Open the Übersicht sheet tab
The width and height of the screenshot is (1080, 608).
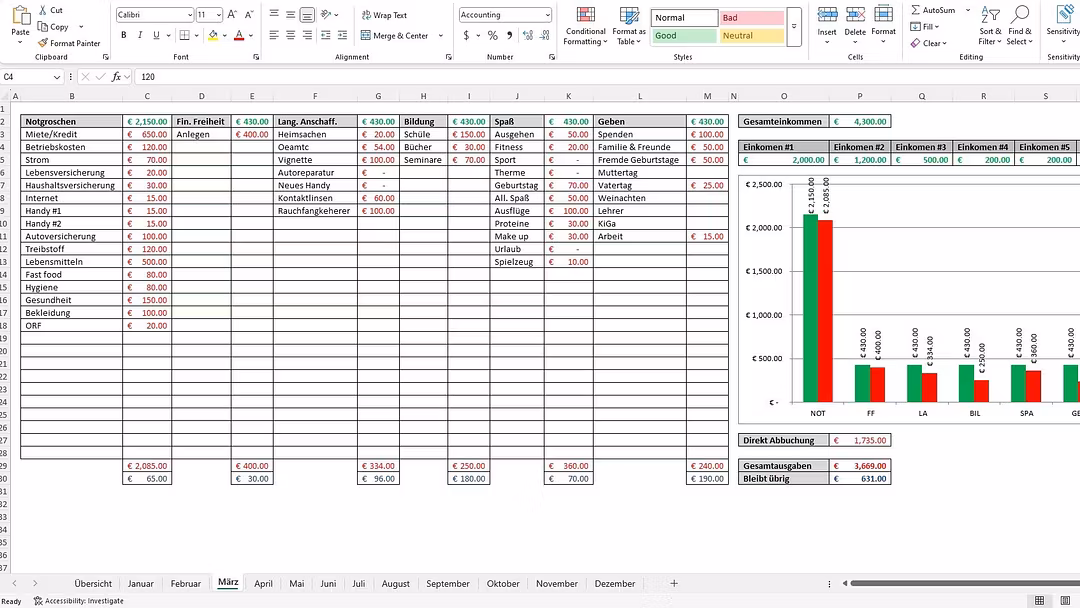click(93, 583)
